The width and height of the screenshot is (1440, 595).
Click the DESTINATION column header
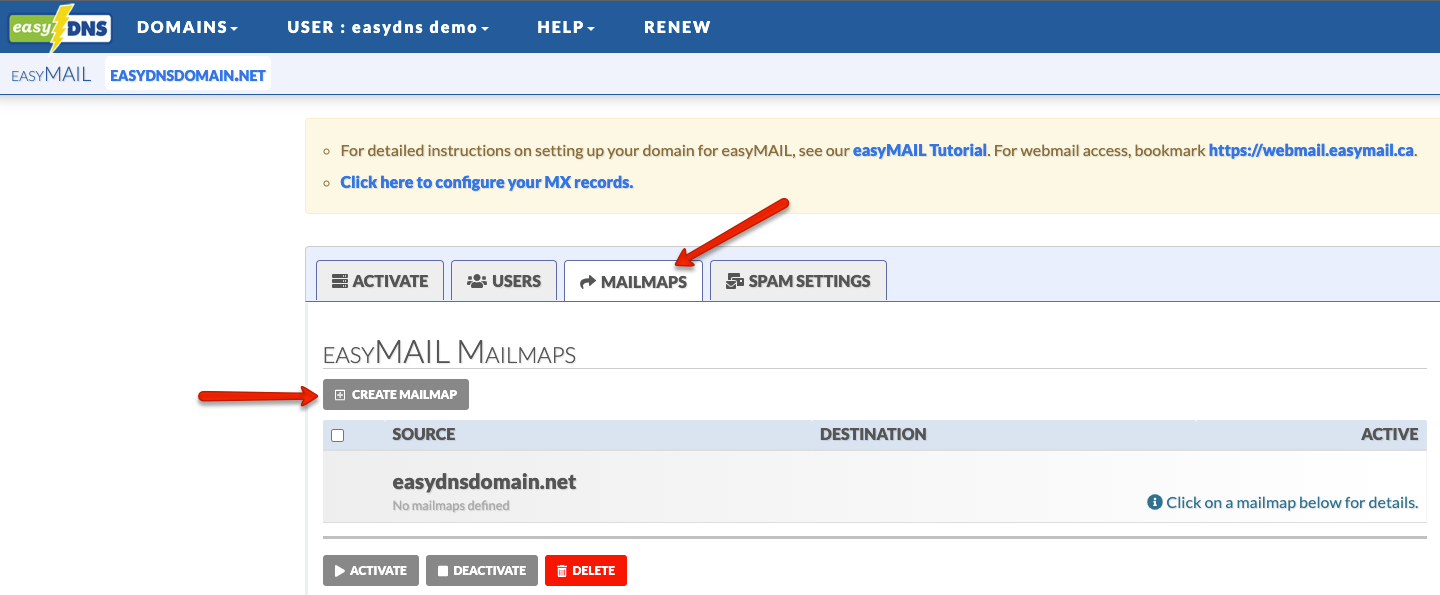tap(873, 435)
